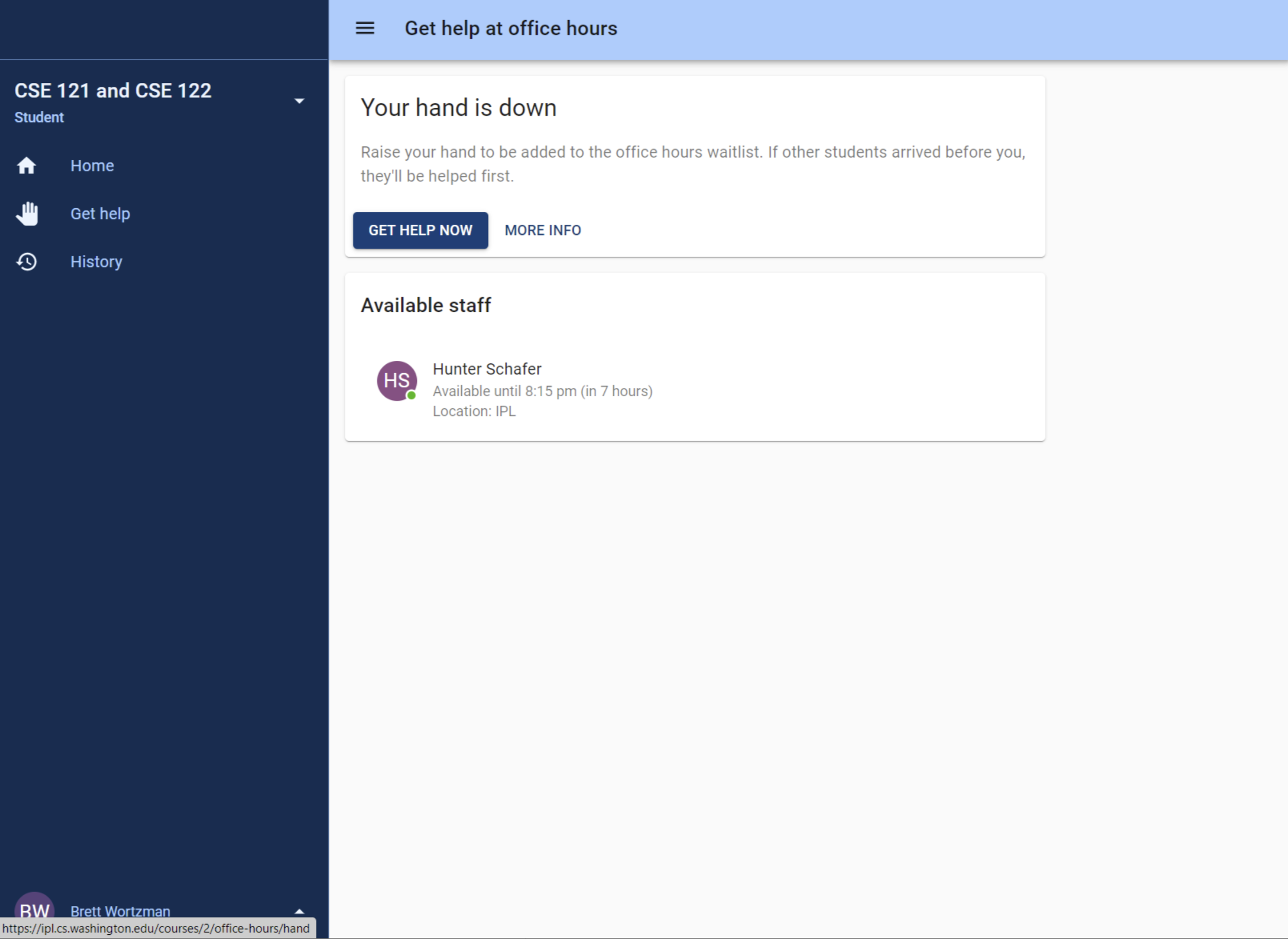Select the History menu item
1288x939 pixels.
[x=97, y=261]
